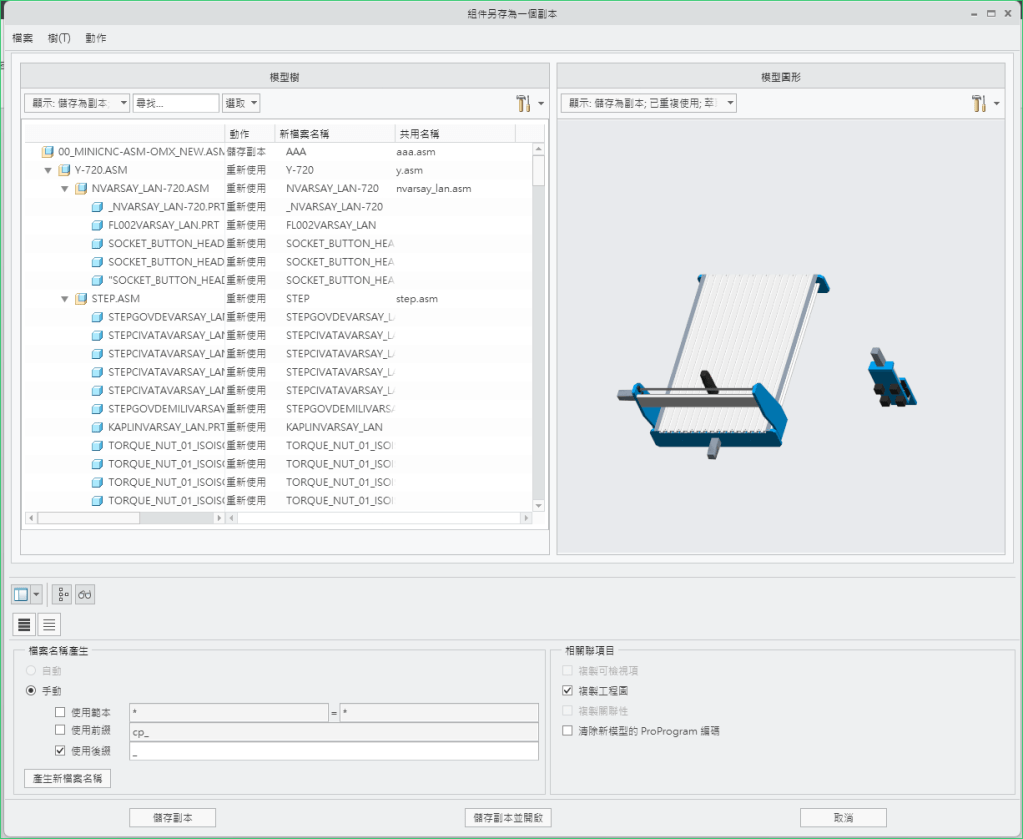Select the sparse rows display icon
Viewport: 1023px width, 839px height.
pos(48,625)
